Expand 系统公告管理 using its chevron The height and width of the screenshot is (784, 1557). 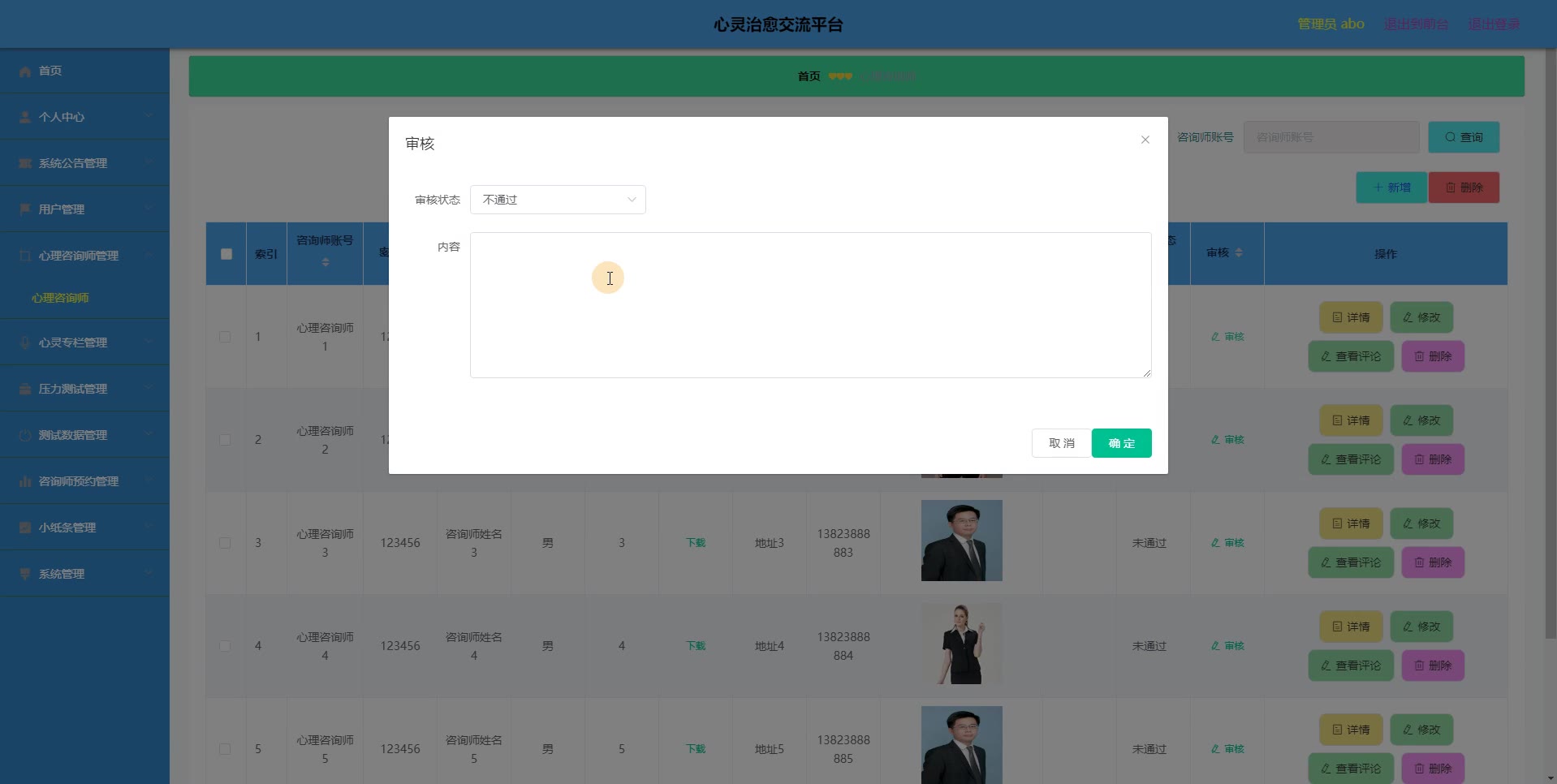(149, 163)
